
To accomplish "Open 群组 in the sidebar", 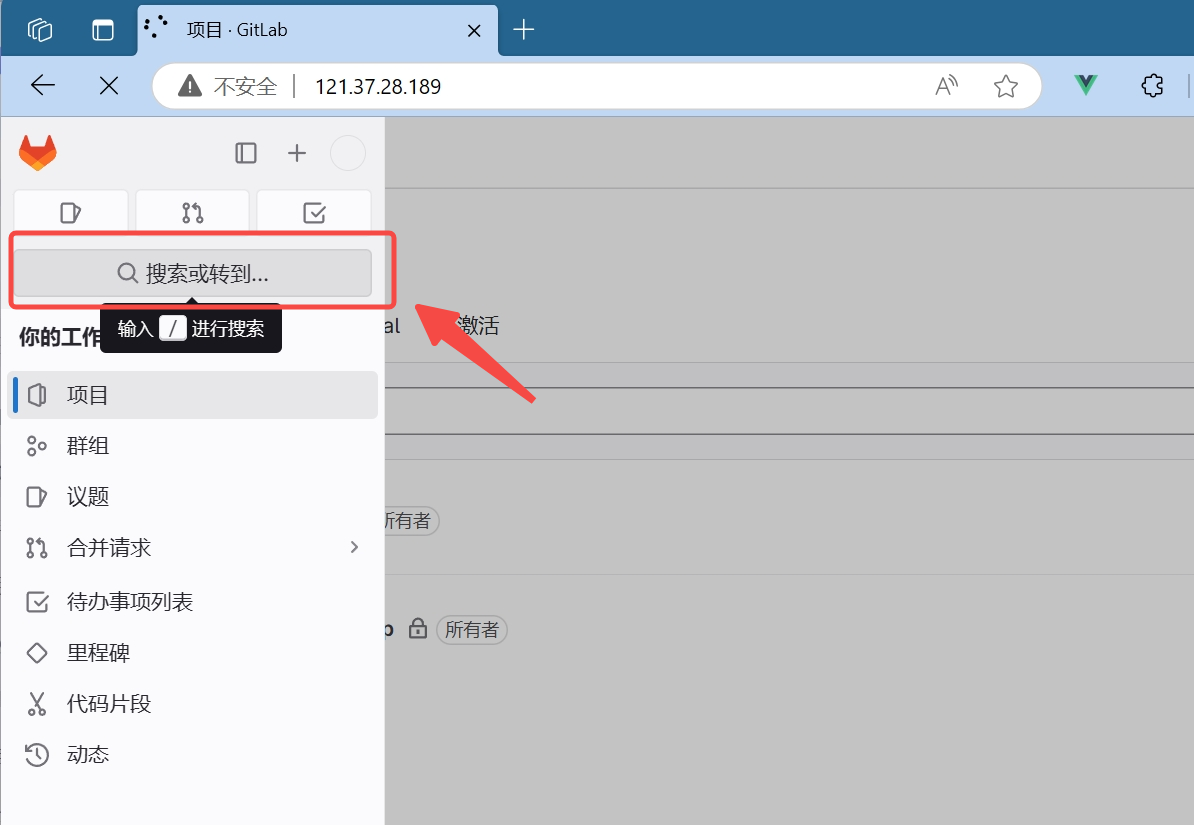I will click(x=193, y=446).
